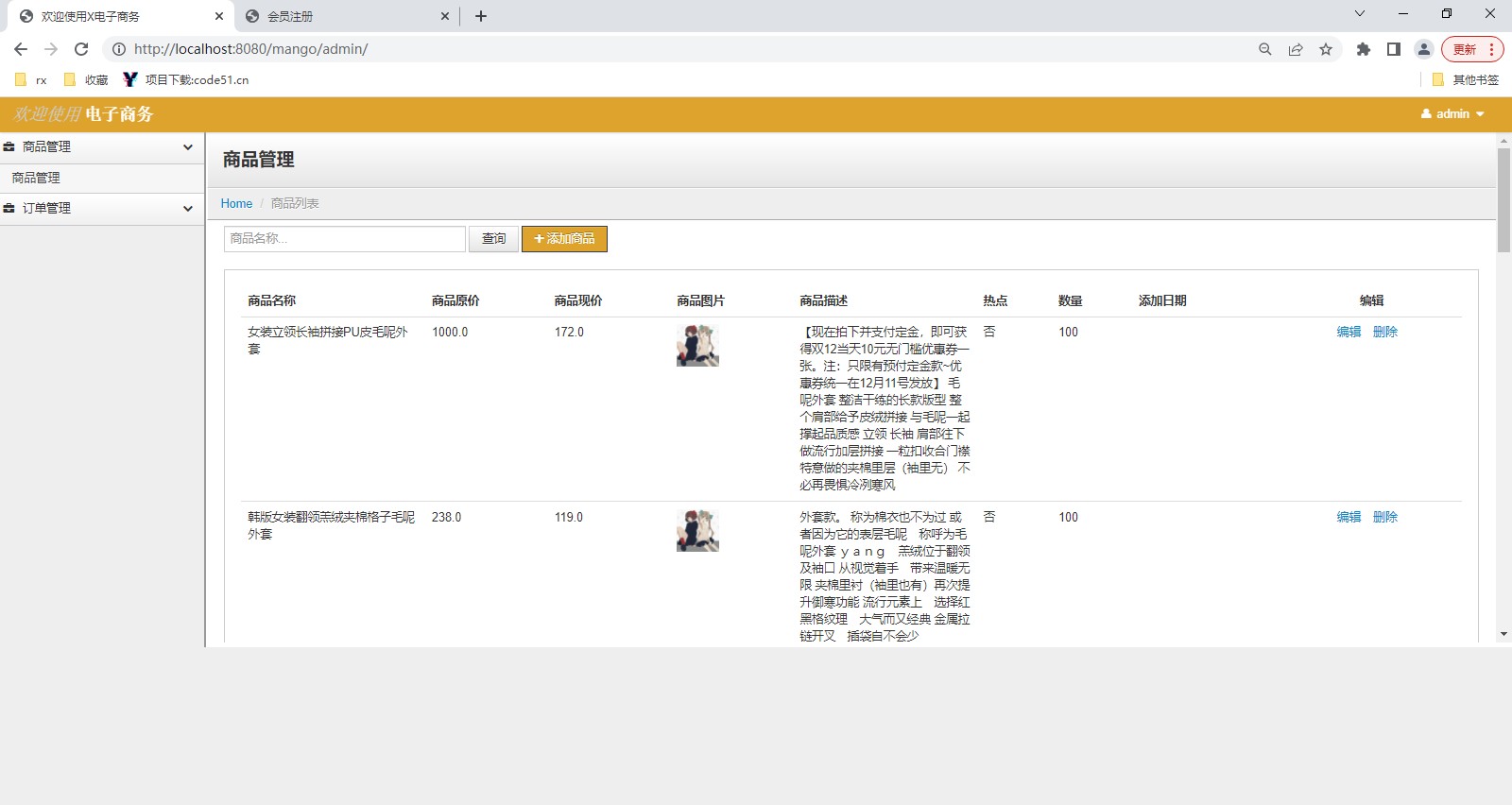Click the 更新 browser update button
This screenshot has width=1512, height=805.
[1472, 49]
